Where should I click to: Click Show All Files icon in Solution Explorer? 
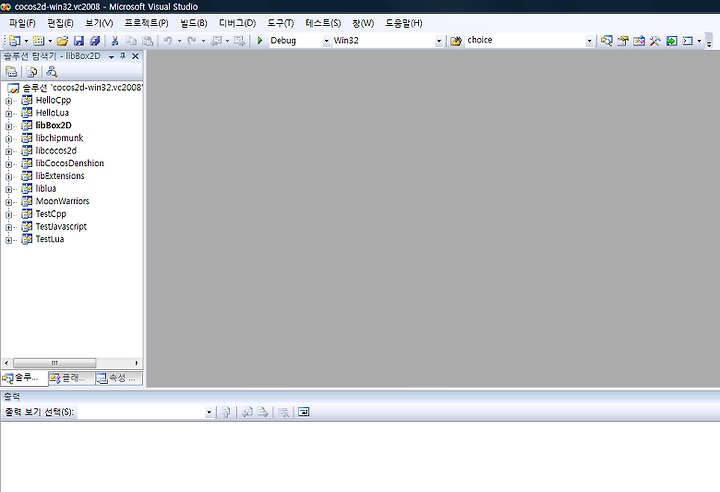point(32,72)
